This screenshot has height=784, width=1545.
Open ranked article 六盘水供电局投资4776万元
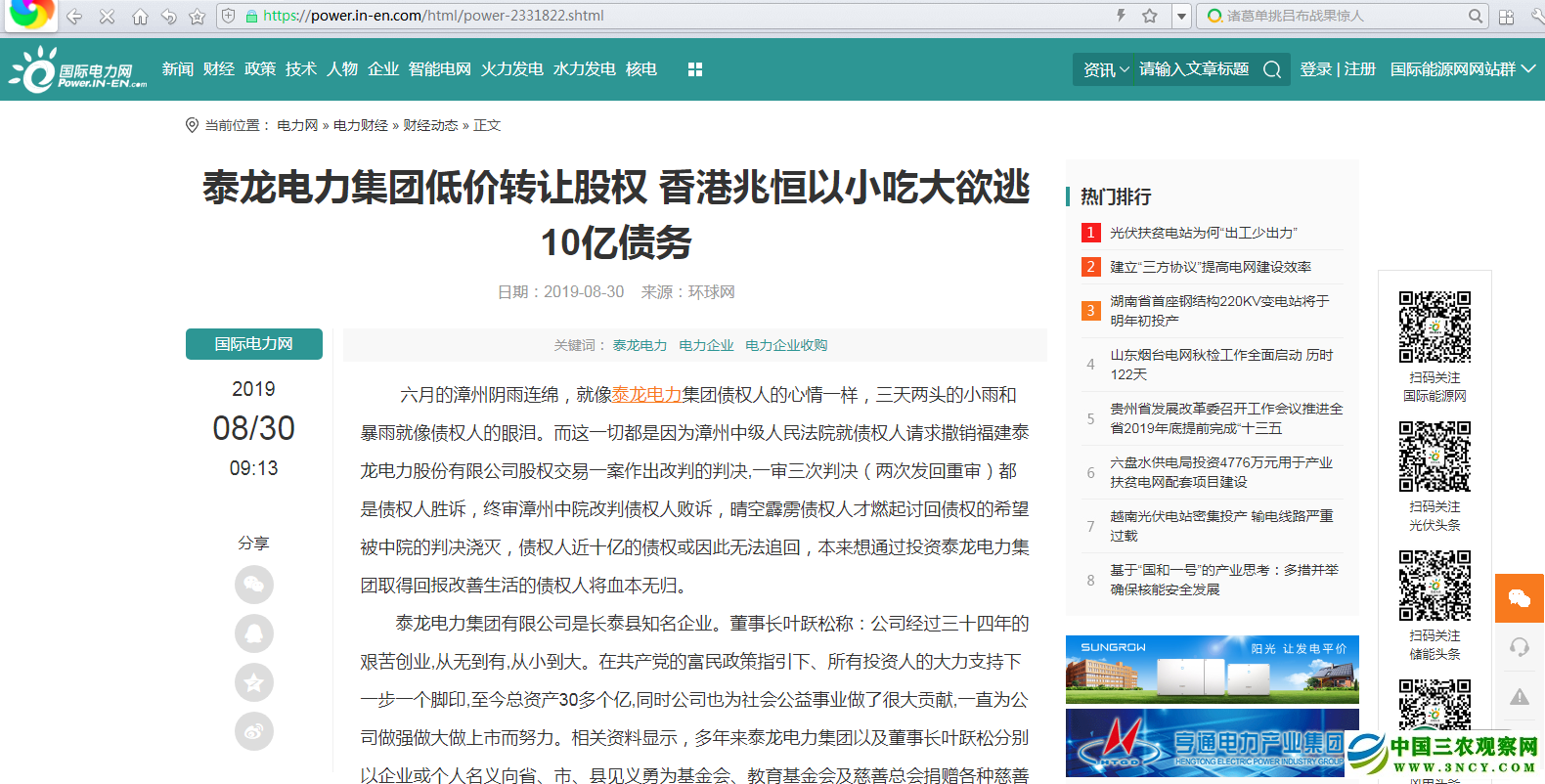pyautogui.click(x=1221, y=472)
